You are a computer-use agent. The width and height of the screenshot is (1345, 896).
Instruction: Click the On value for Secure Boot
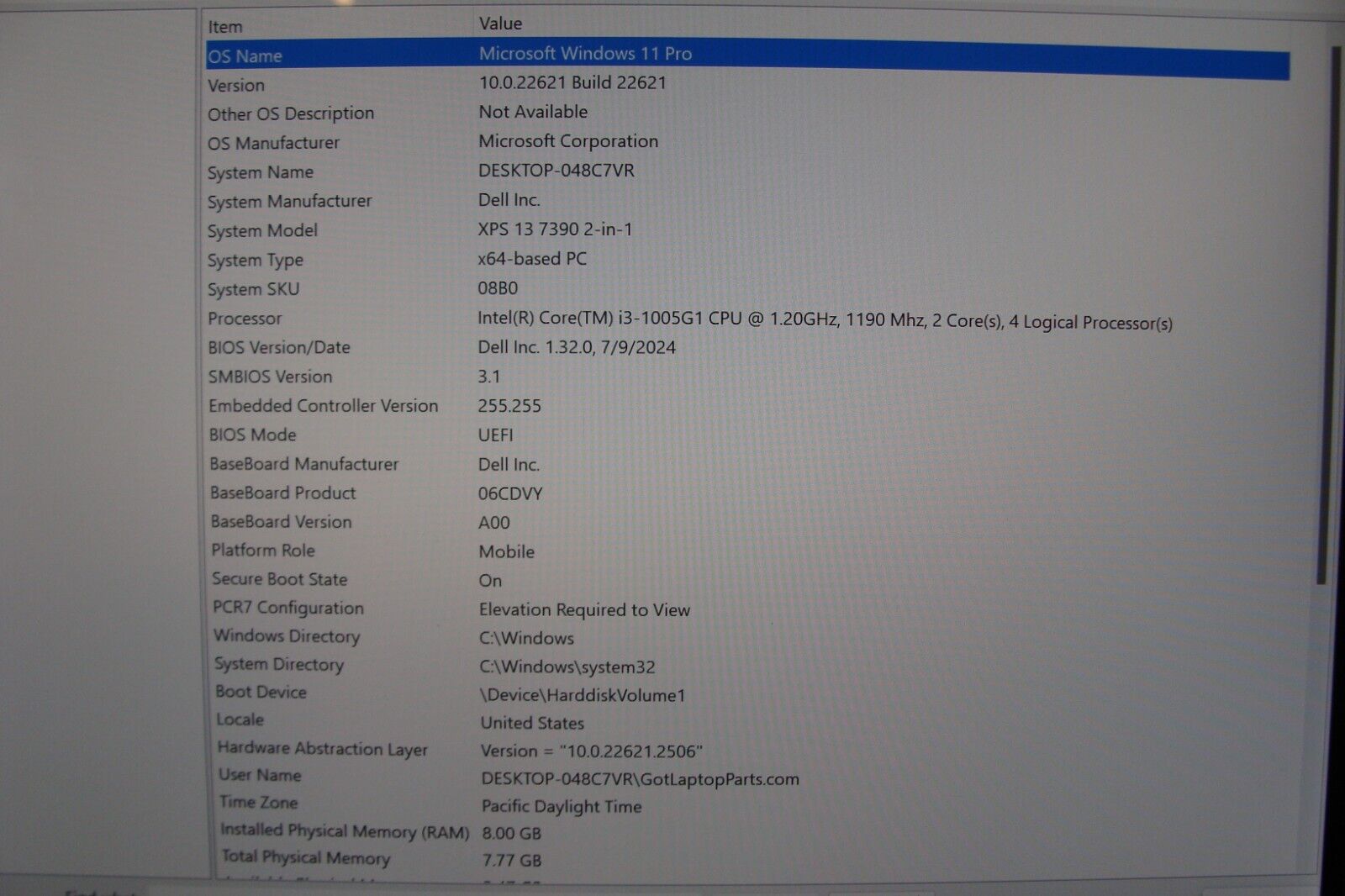tap(491, 581)
